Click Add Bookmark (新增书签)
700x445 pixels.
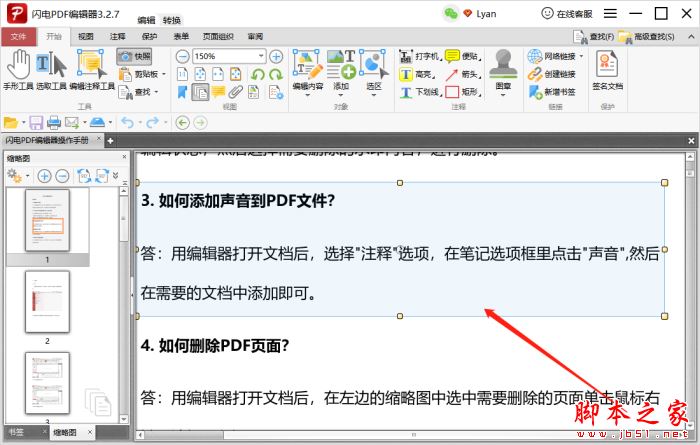(x=552, y=92)
